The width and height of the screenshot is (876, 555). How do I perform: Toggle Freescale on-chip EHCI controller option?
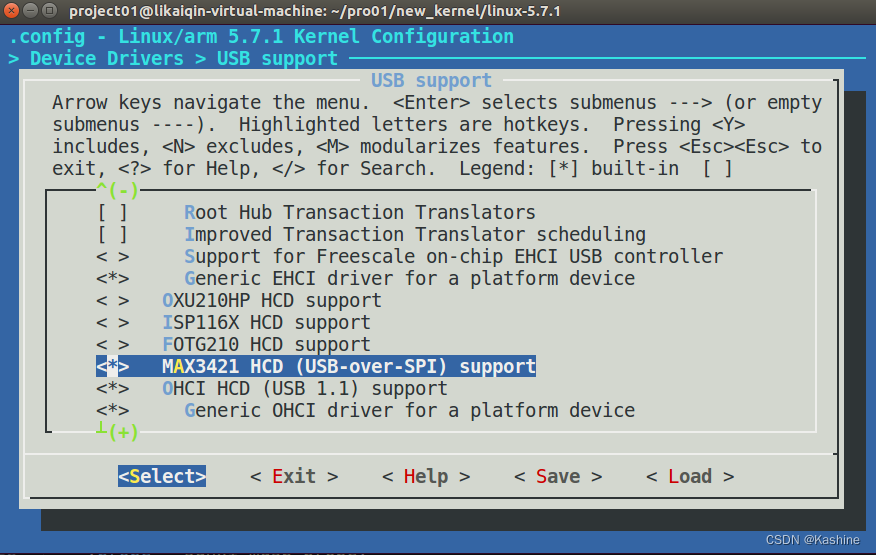point(112,256)
